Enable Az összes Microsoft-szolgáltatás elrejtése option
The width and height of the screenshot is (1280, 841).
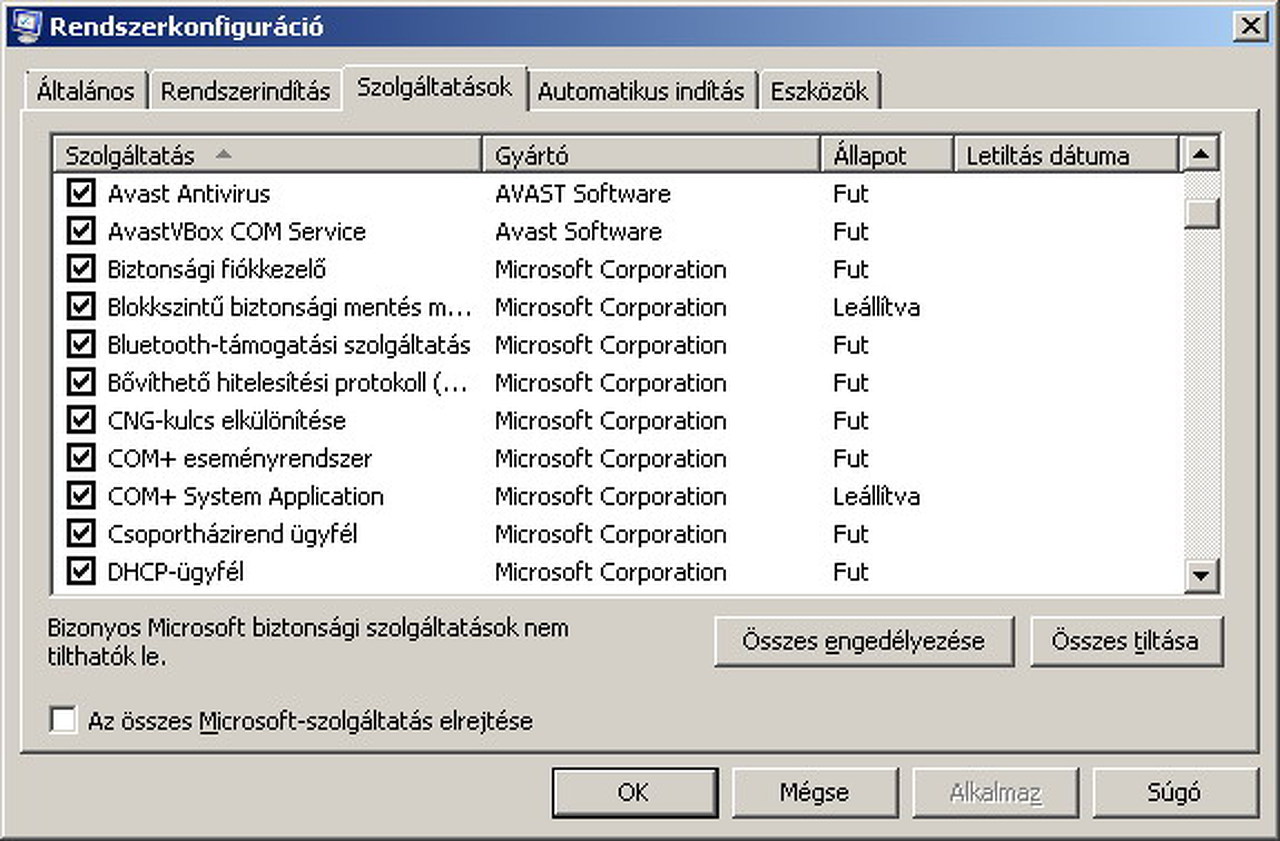[64, 720]
